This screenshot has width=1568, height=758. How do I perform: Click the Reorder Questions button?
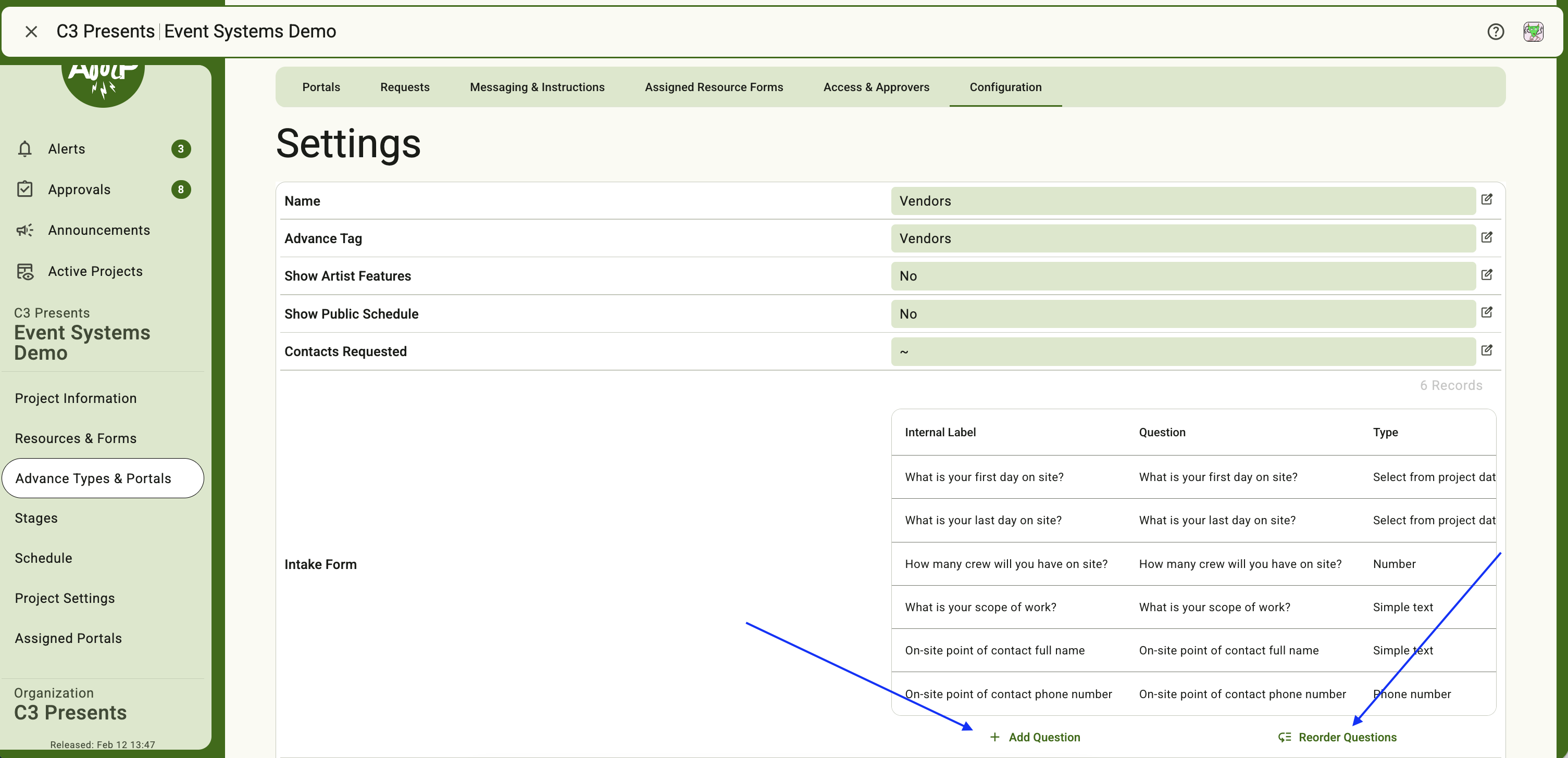point(1337,737)
